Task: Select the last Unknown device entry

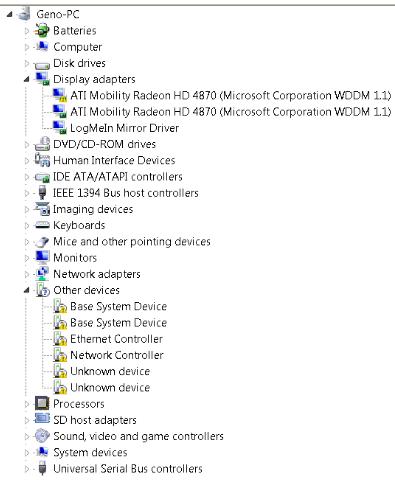Action: pyautogui.click(x=110, y=387)
